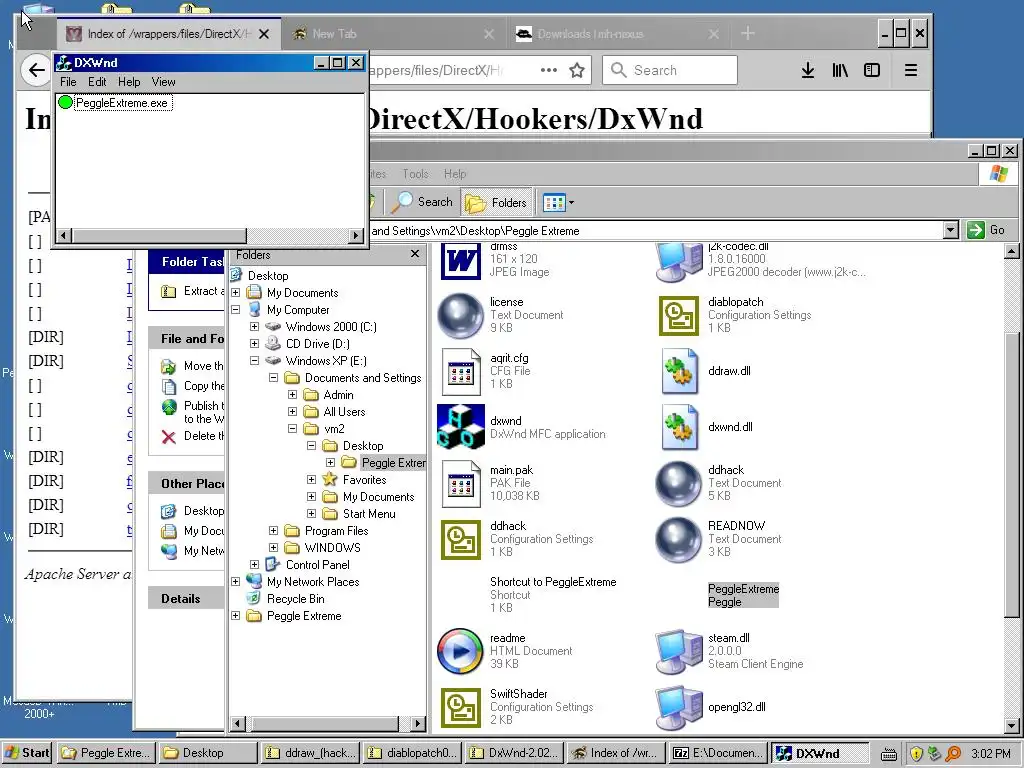Click the browser Search input field

click(x=670, y=70)
